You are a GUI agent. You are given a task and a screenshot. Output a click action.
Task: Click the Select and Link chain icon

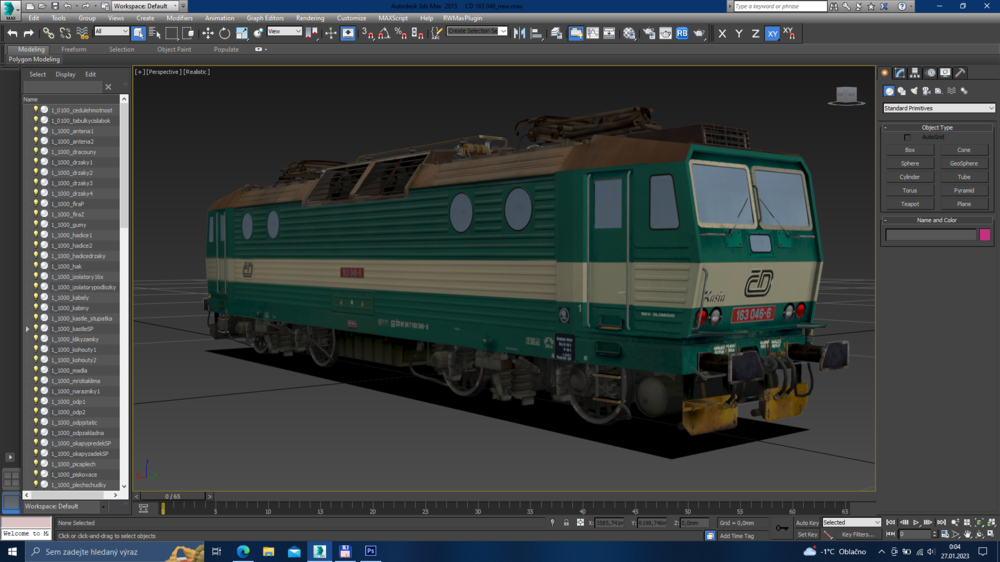pos(48,33)
